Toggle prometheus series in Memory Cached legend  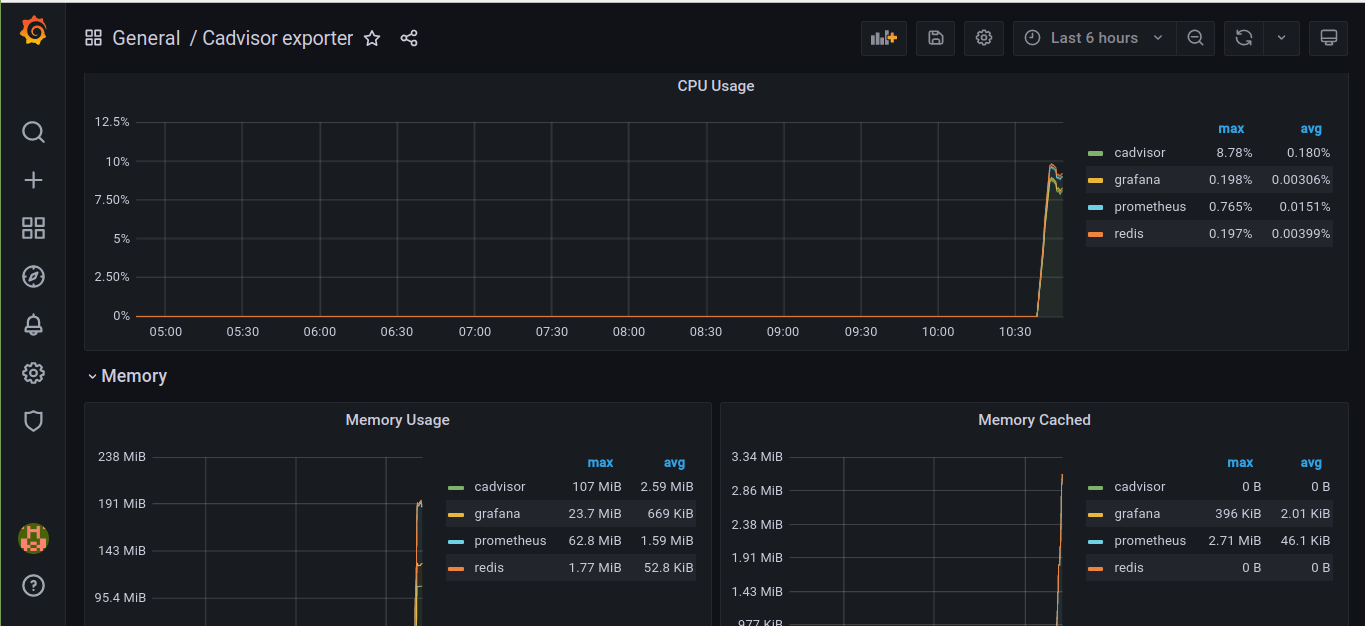pyautogui.click(x=1150, y=541)
